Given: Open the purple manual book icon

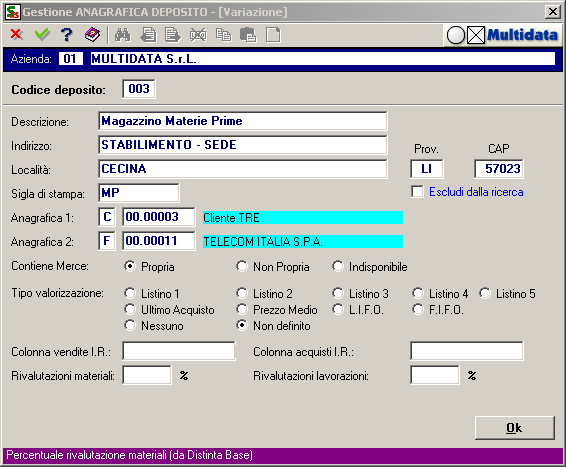Looking at the screenshot, I should click(92, 35).
